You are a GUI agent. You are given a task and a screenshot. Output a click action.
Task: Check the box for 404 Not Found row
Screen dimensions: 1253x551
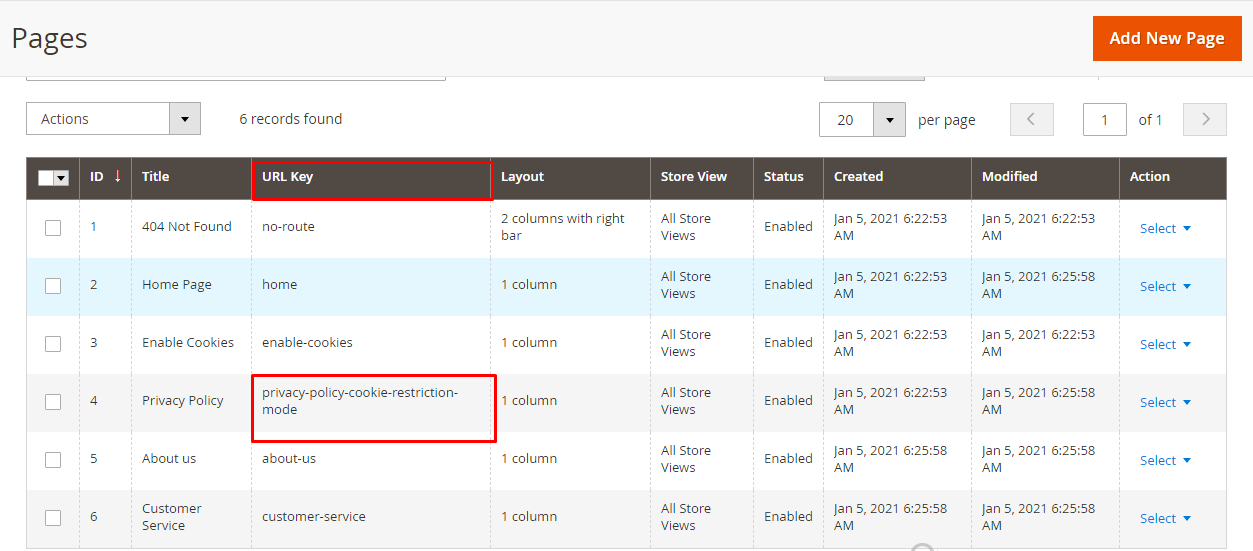click(x=53, y=228)
